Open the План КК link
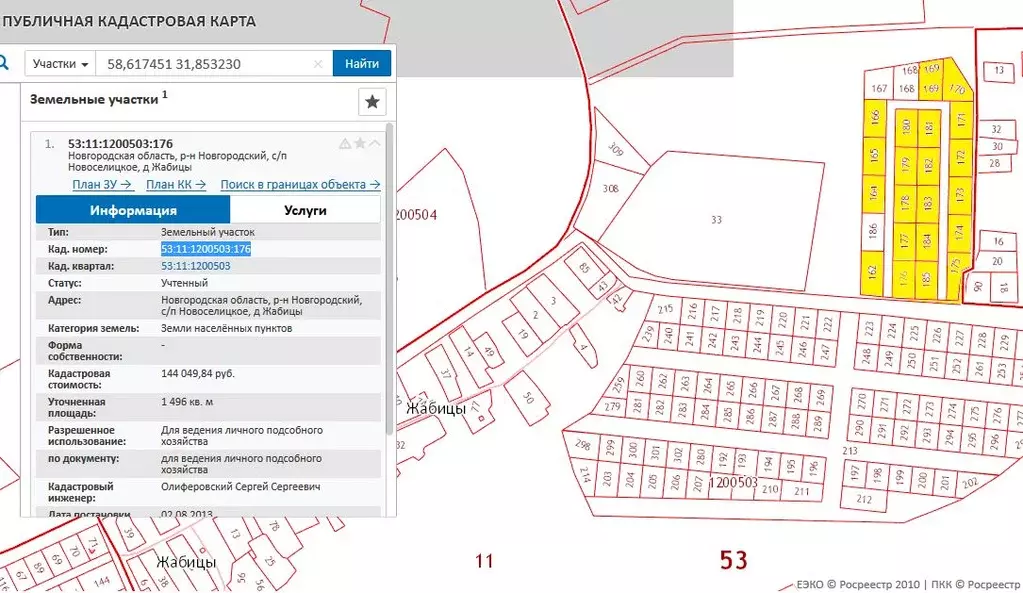The height and width of the screenshot is (593, 1023). [x=175, y=184]
